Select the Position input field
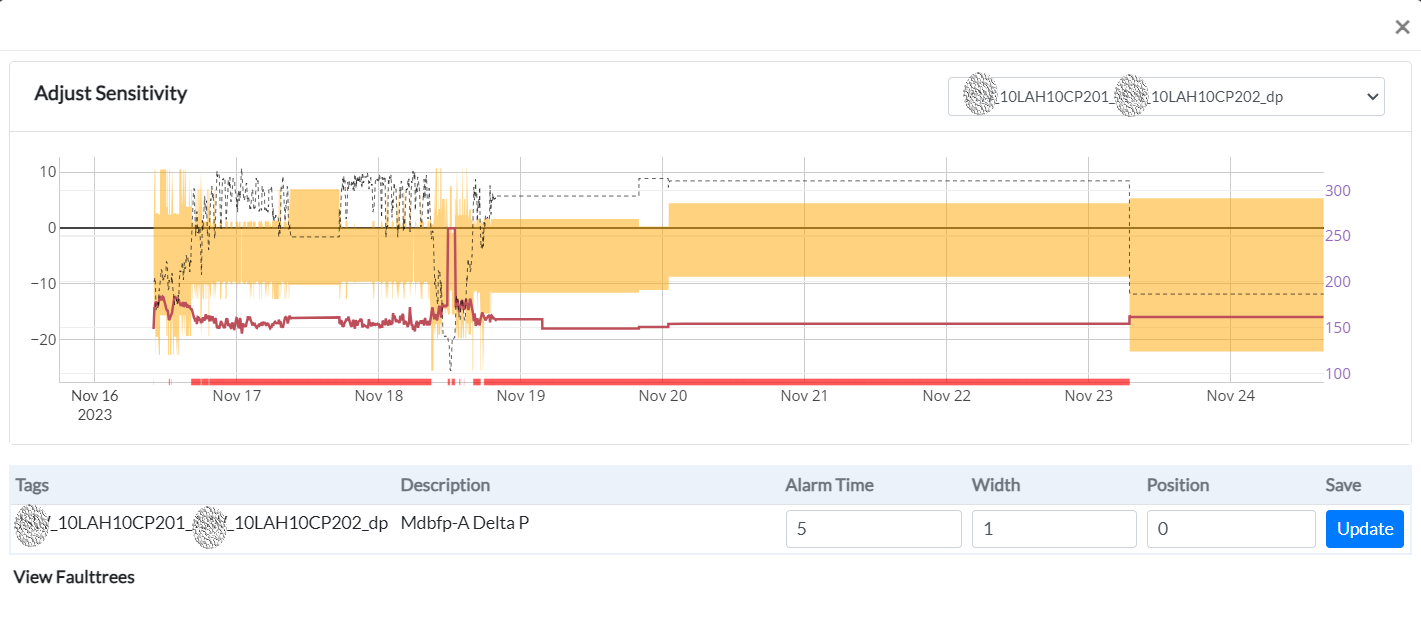Viewport: 1421px width, 641px height. pos(1230,529)
